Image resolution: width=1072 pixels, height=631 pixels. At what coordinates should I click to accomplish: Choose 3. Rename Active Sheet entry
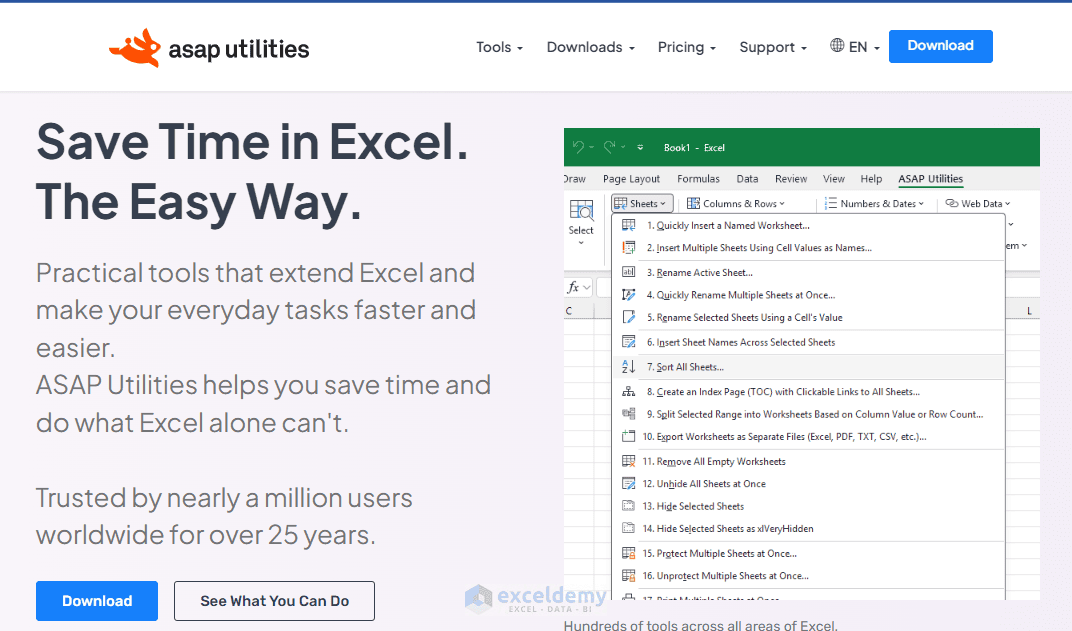(x=809, y=272)
